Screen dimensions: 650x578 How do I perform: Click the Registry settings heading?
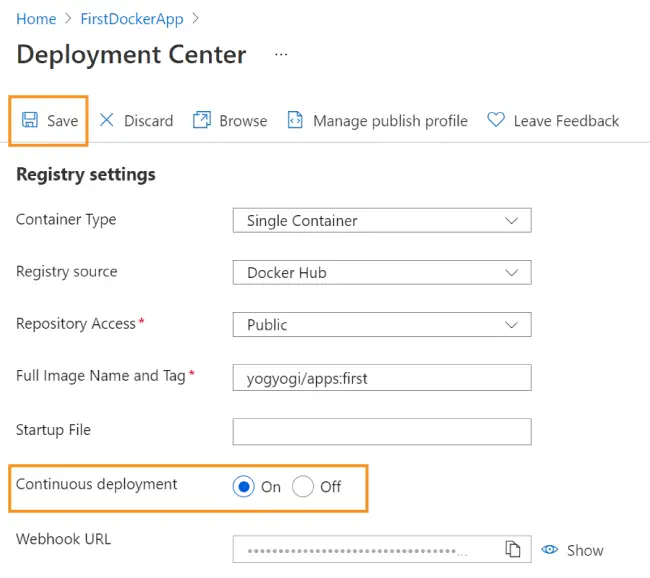[86, 174]
